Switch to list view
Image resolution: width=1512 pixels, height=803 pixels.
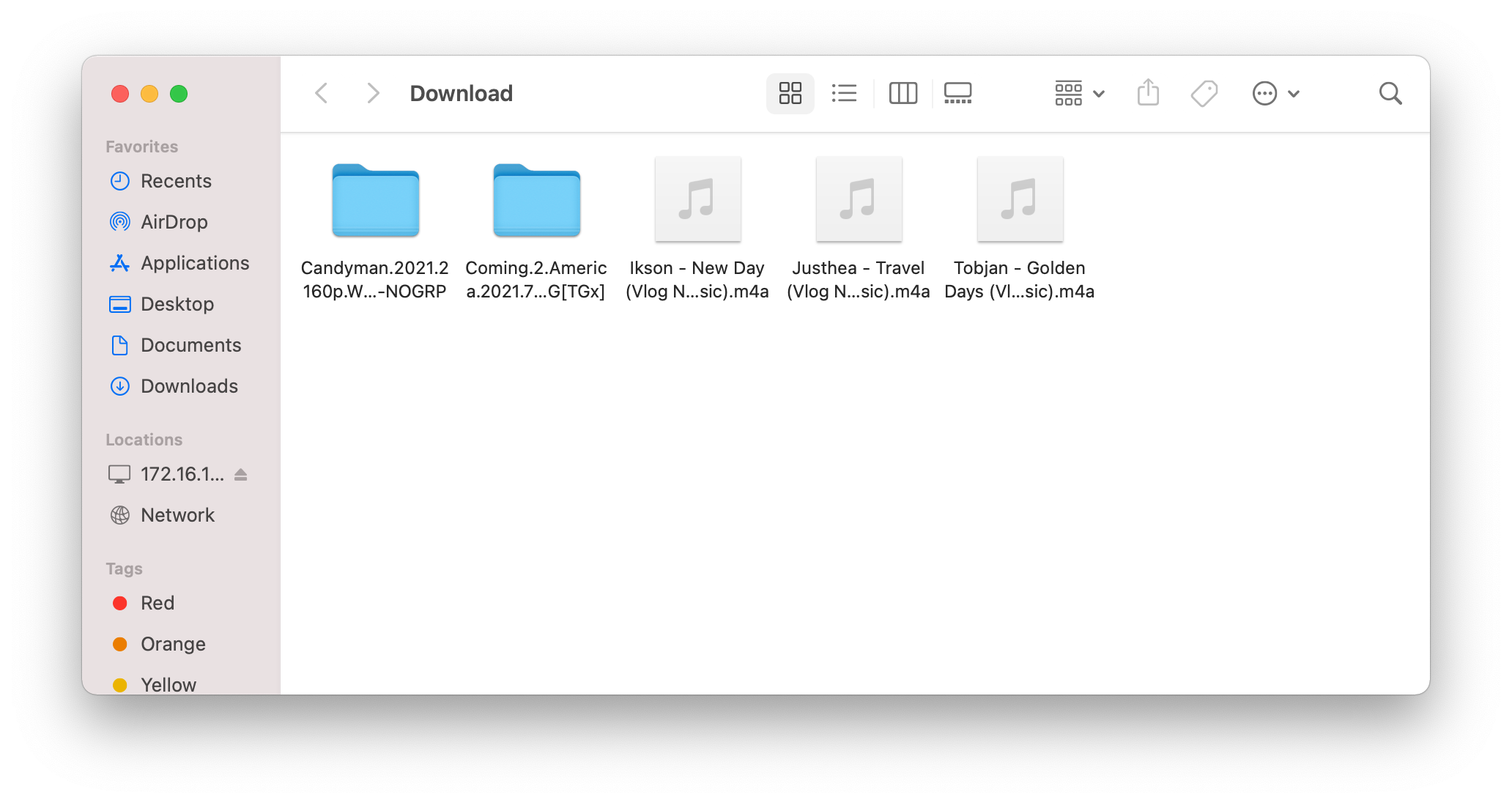pos(844,93)
